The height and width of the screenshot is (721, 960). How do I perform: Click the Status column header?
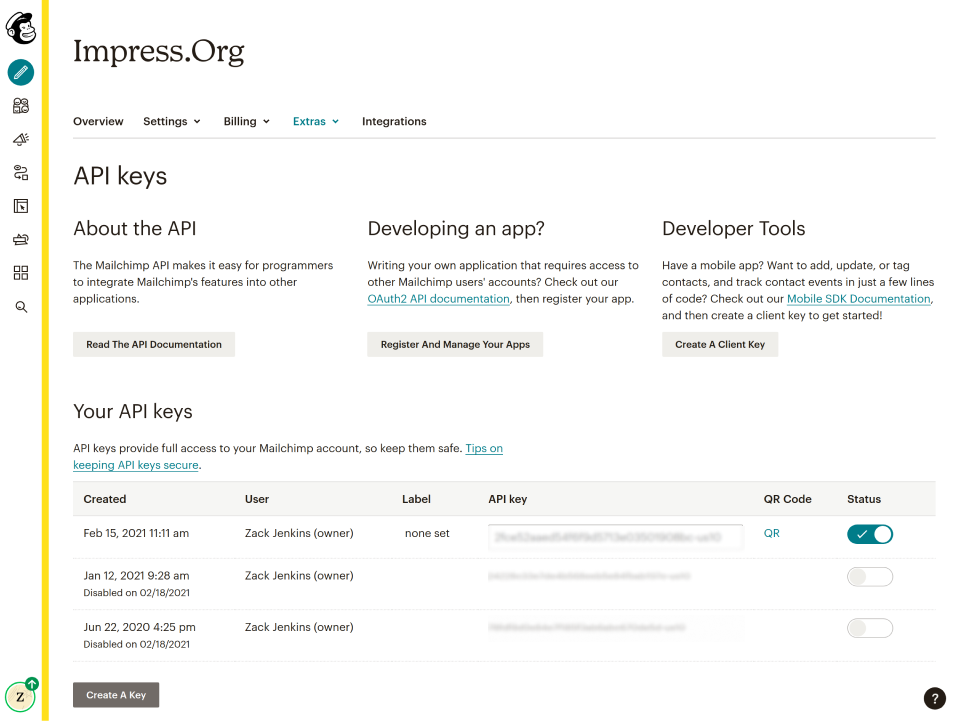tap(864, 499)
